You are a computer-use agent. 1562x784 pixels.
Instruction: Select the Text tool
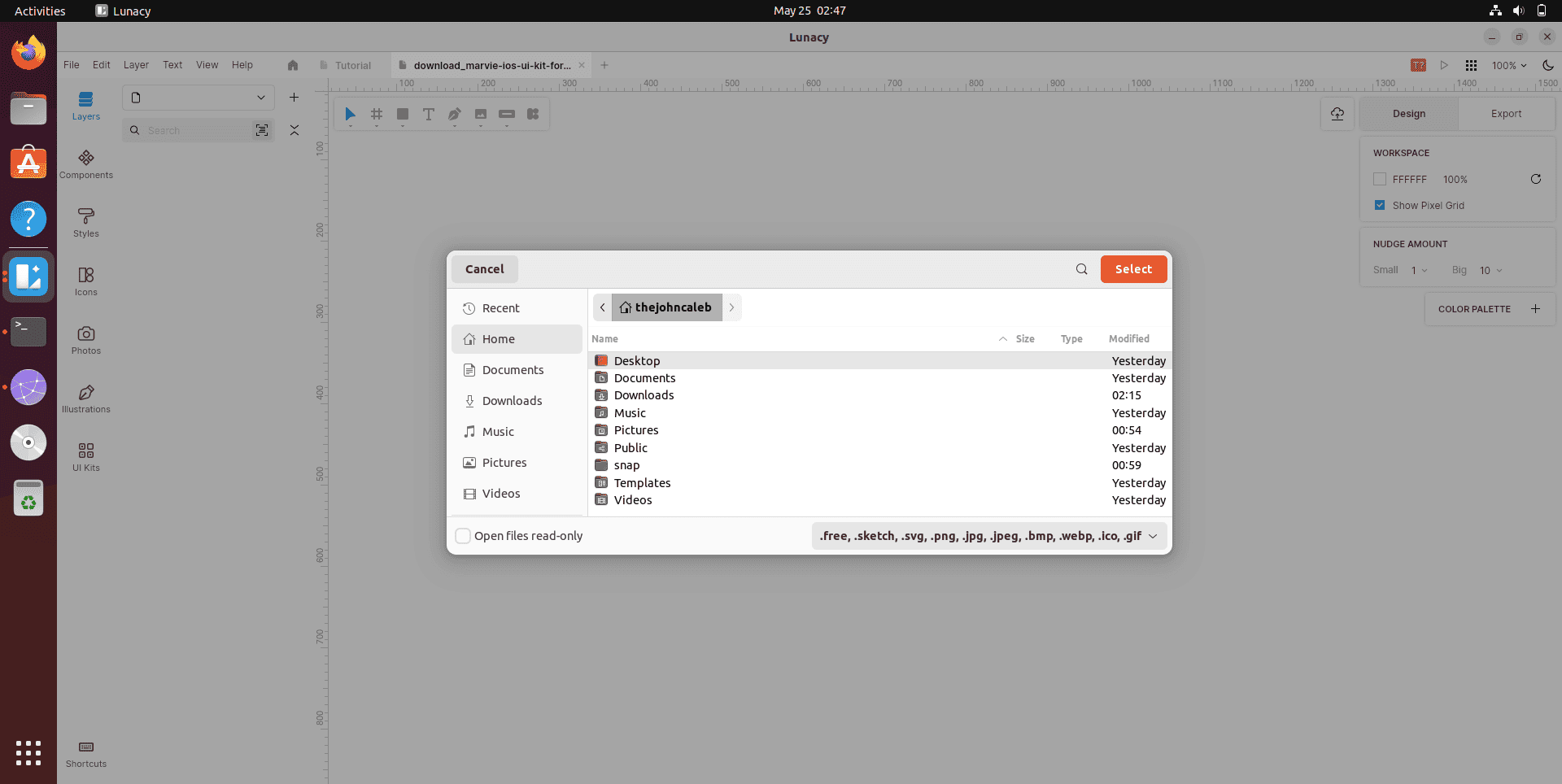(x=429, y=114)
